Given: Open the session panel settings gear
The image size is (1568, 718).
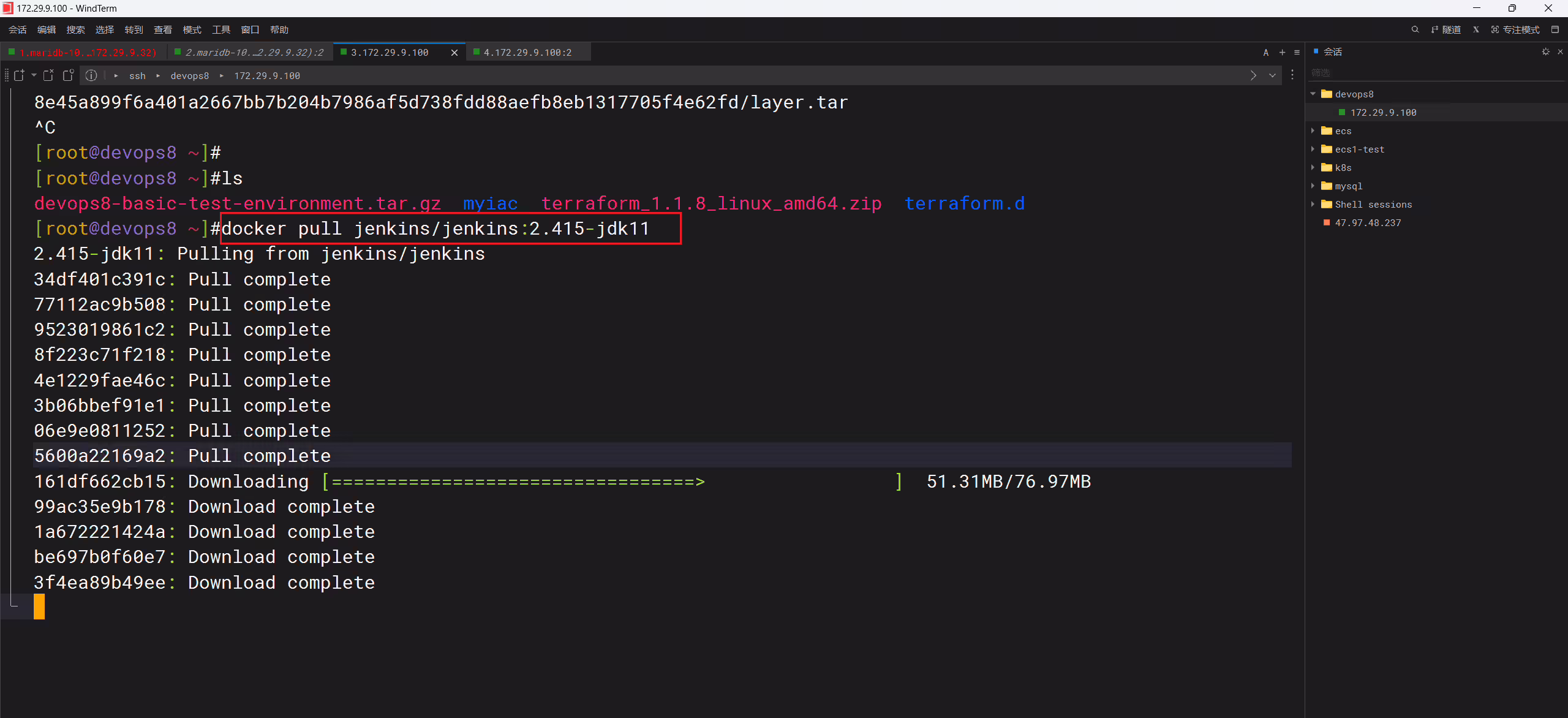Looking at the screenshot, I should pos(1545,52).
